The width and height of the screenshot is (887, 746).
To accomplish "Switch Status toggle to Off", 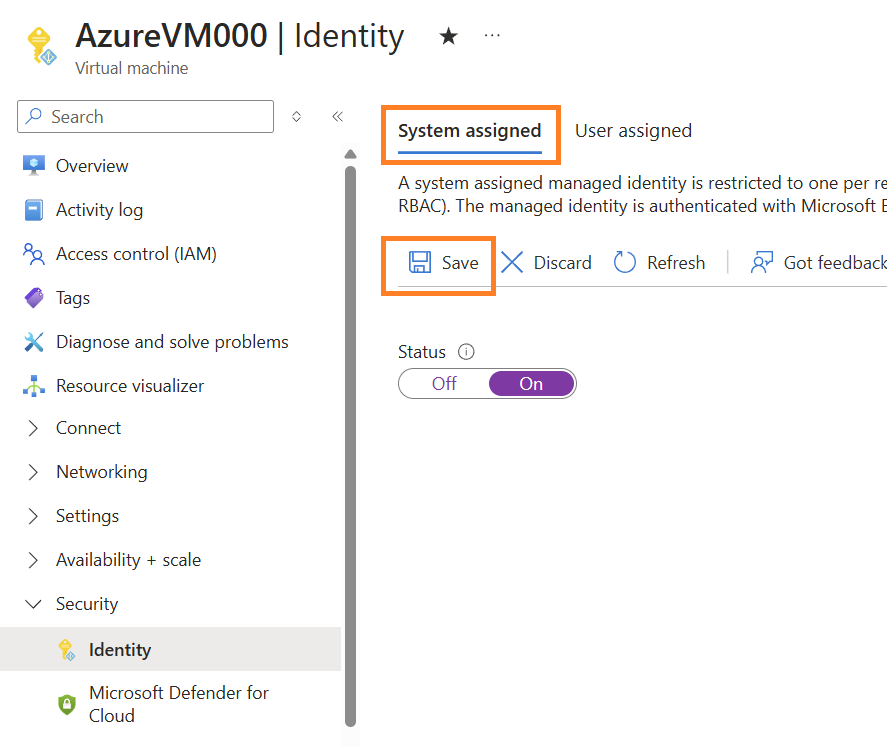I will [444, 383].
